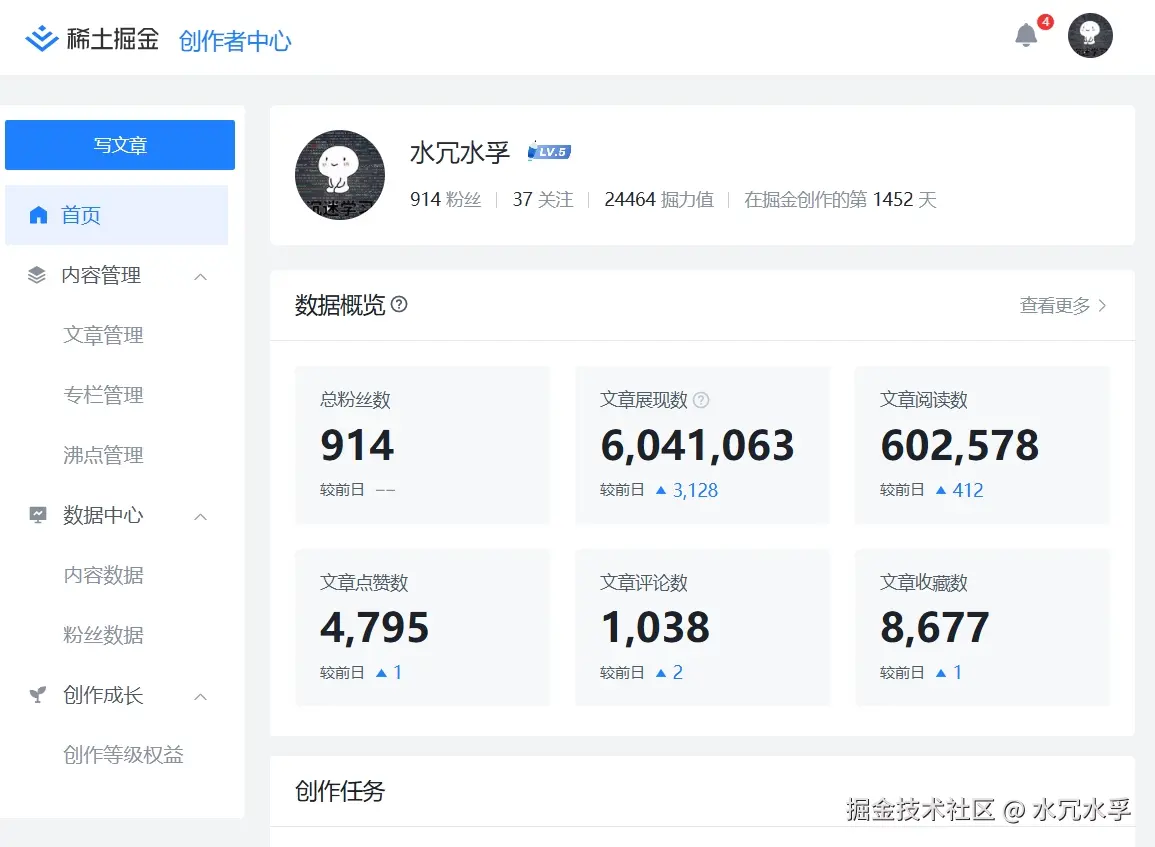This screenshot has height=847, width=1155.
Task: Click the chart icon beside 数据中心
Action: pos(38,515)
